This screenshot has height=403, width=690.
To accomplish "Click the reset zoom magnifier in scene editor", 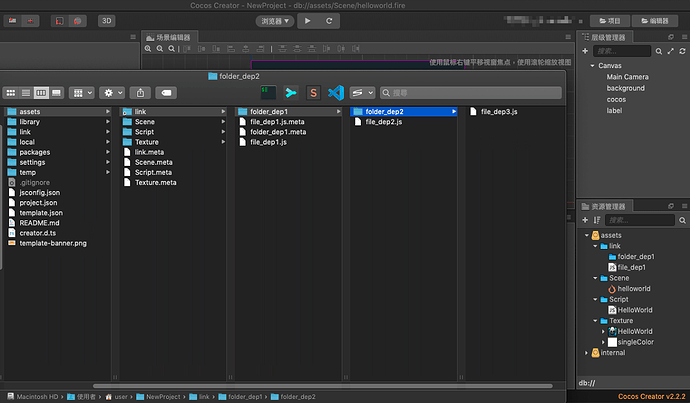I will click(172, 48).
